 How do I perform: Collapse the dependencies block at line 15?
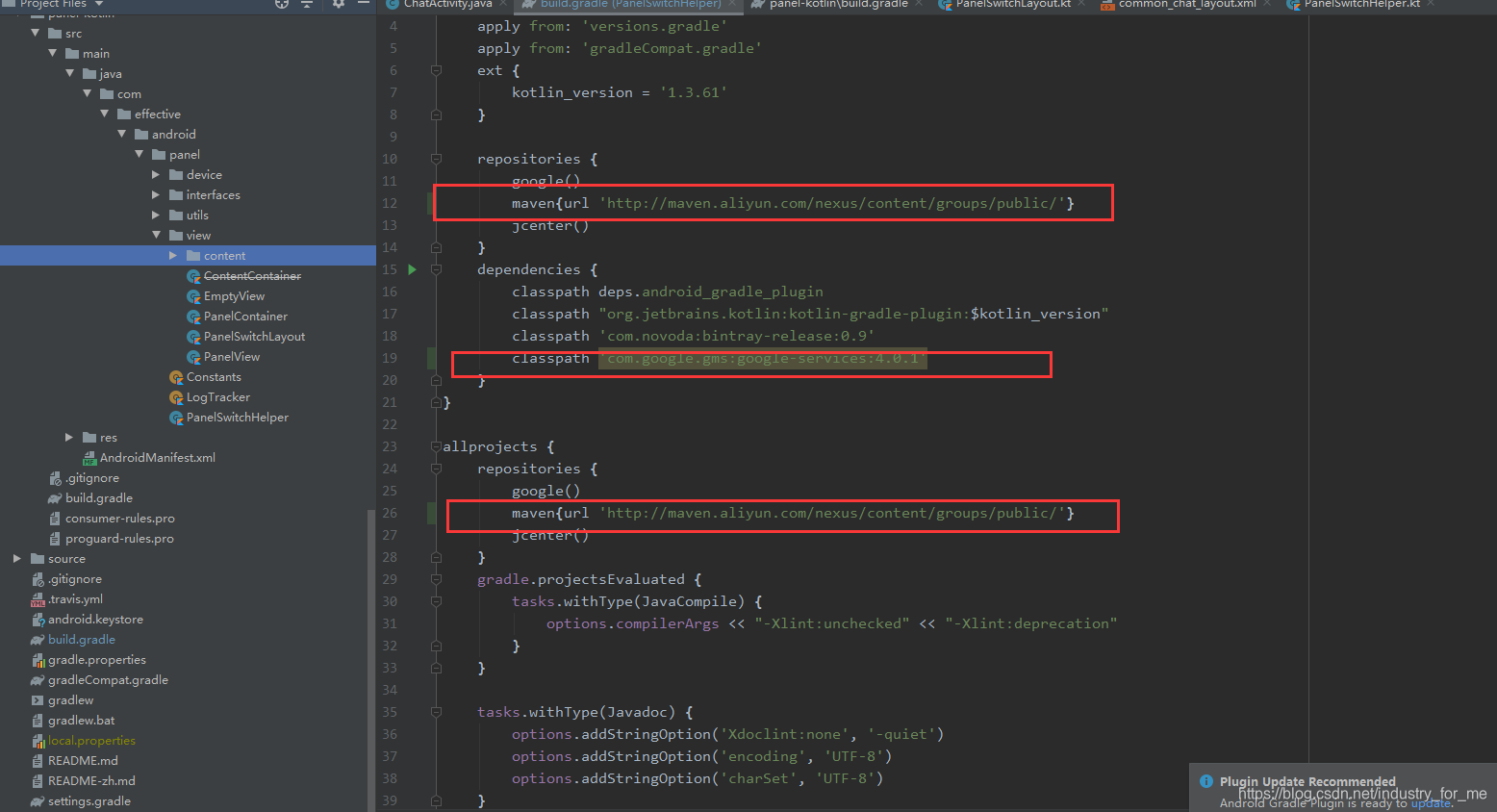tap(436, 269)
